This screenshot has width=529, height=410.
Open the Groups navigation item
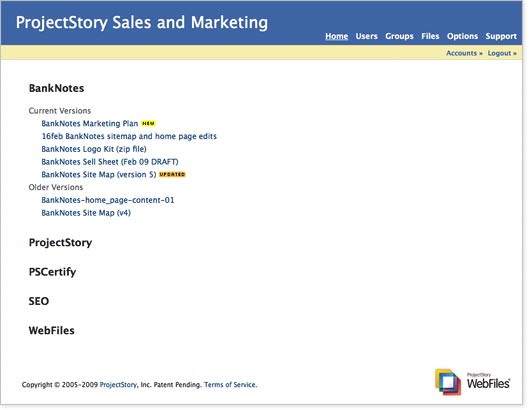(x=399, y=36)
